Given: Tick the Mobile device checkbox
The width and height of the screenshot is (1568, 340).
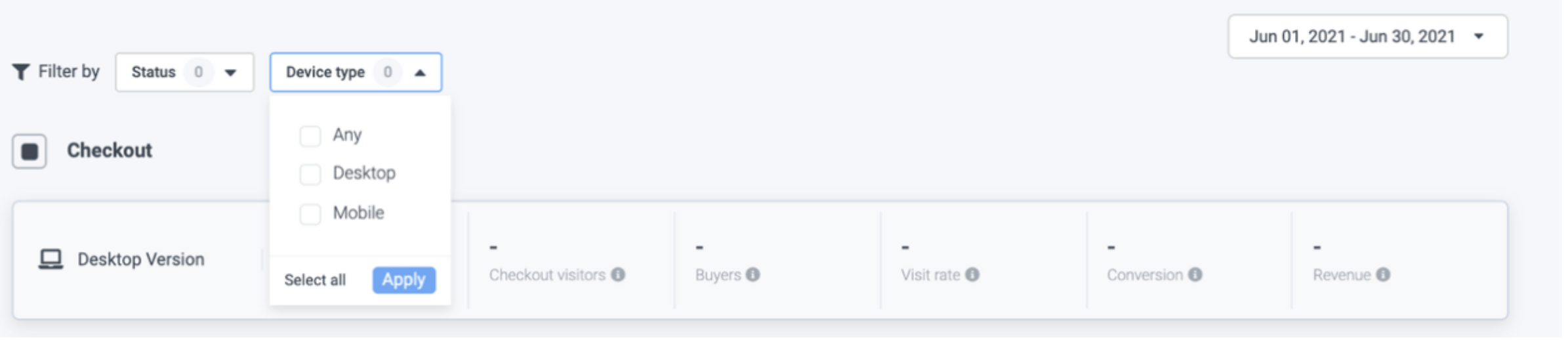Looking at the screenshot, I should [310, 214].
